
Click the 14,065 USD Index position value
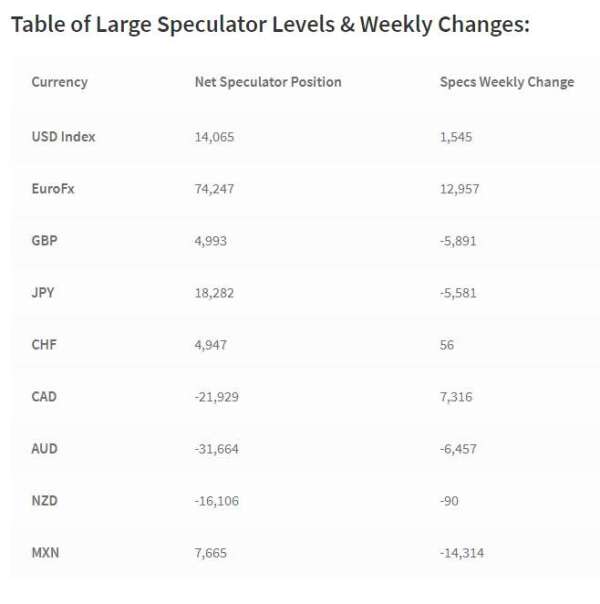click(x=214, y=137)
